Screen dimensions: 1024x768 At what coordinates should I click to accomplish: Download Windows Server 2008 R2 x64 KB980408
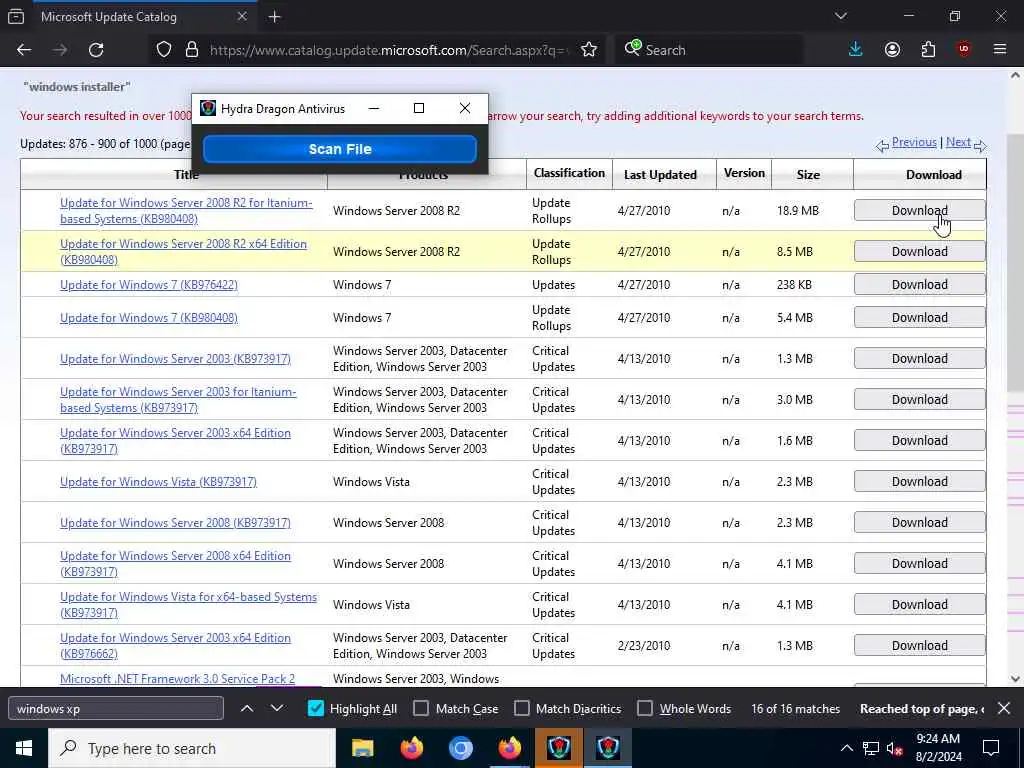click(920, 251)
